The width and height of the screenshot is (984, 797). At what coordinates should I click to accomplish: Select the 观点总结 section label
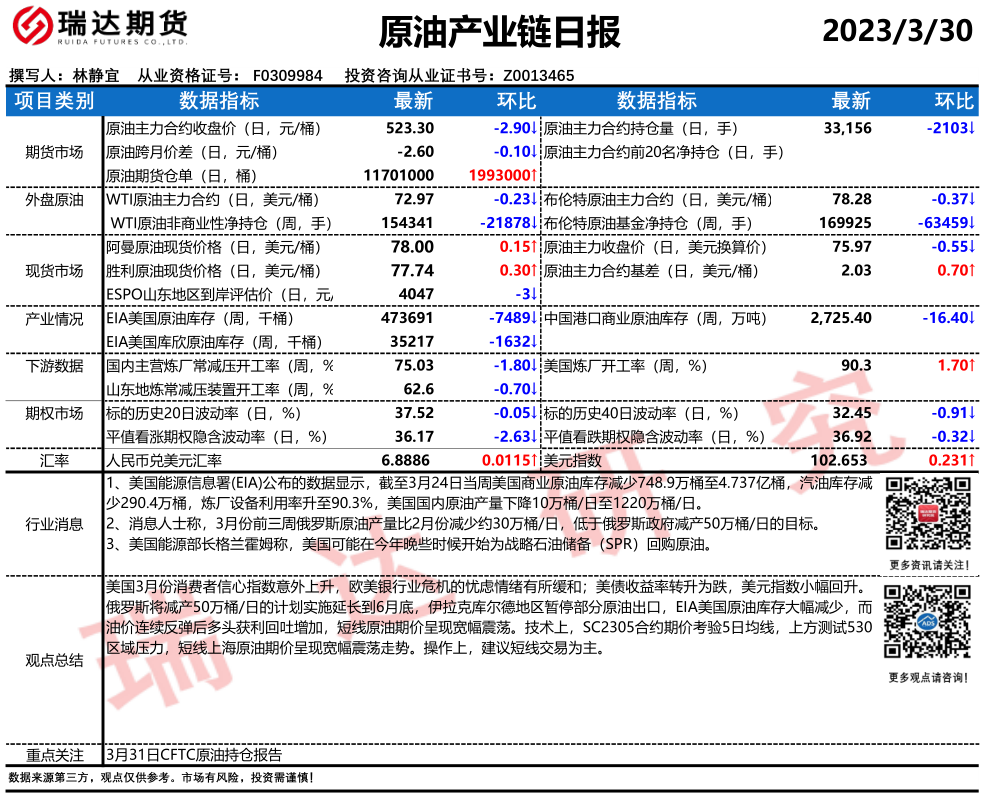coord(54,660)
